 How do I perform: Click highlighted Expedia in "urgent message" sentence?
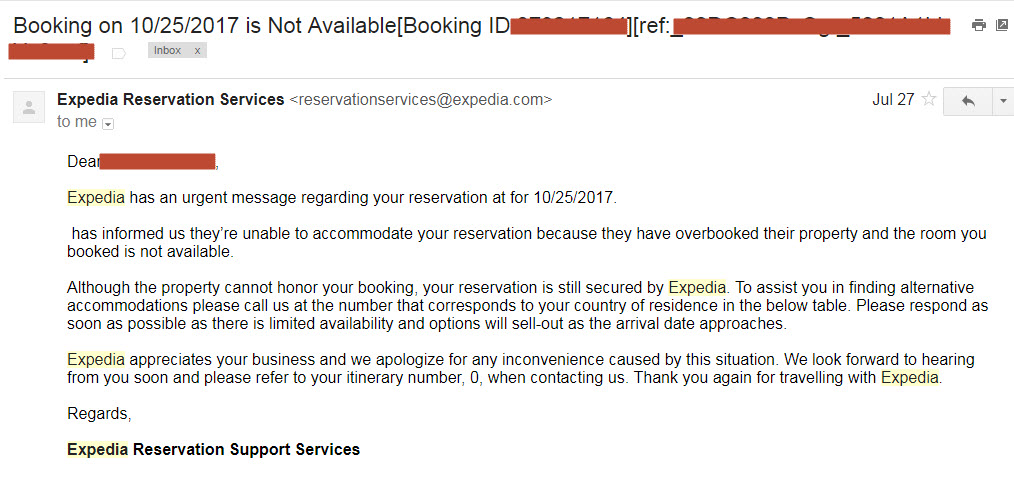96,197
